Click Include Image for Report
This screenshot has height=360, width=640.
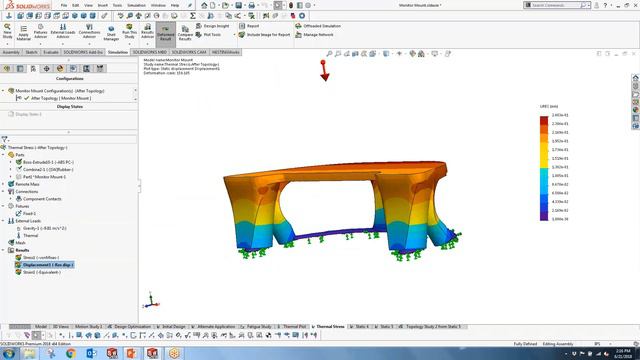tap(264, 35)
